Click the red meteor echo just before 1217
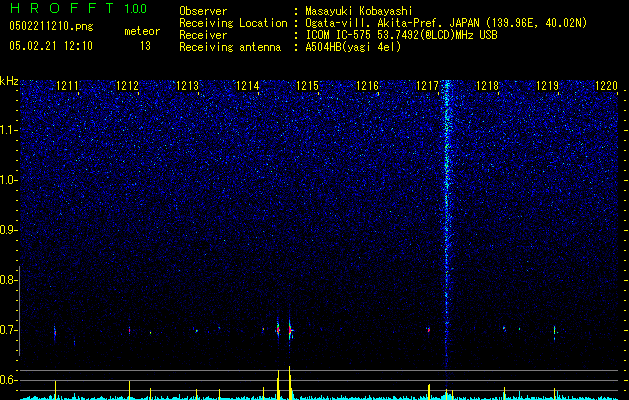629x400 pixels. tap(428, 330)
